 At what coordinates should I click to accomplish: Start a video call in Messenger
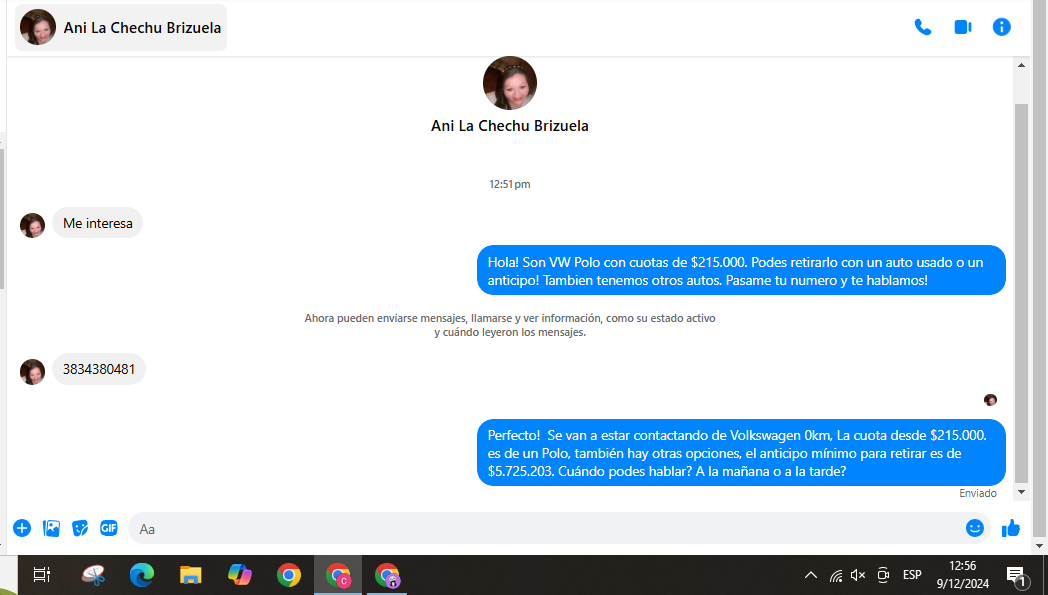[962, 27]
